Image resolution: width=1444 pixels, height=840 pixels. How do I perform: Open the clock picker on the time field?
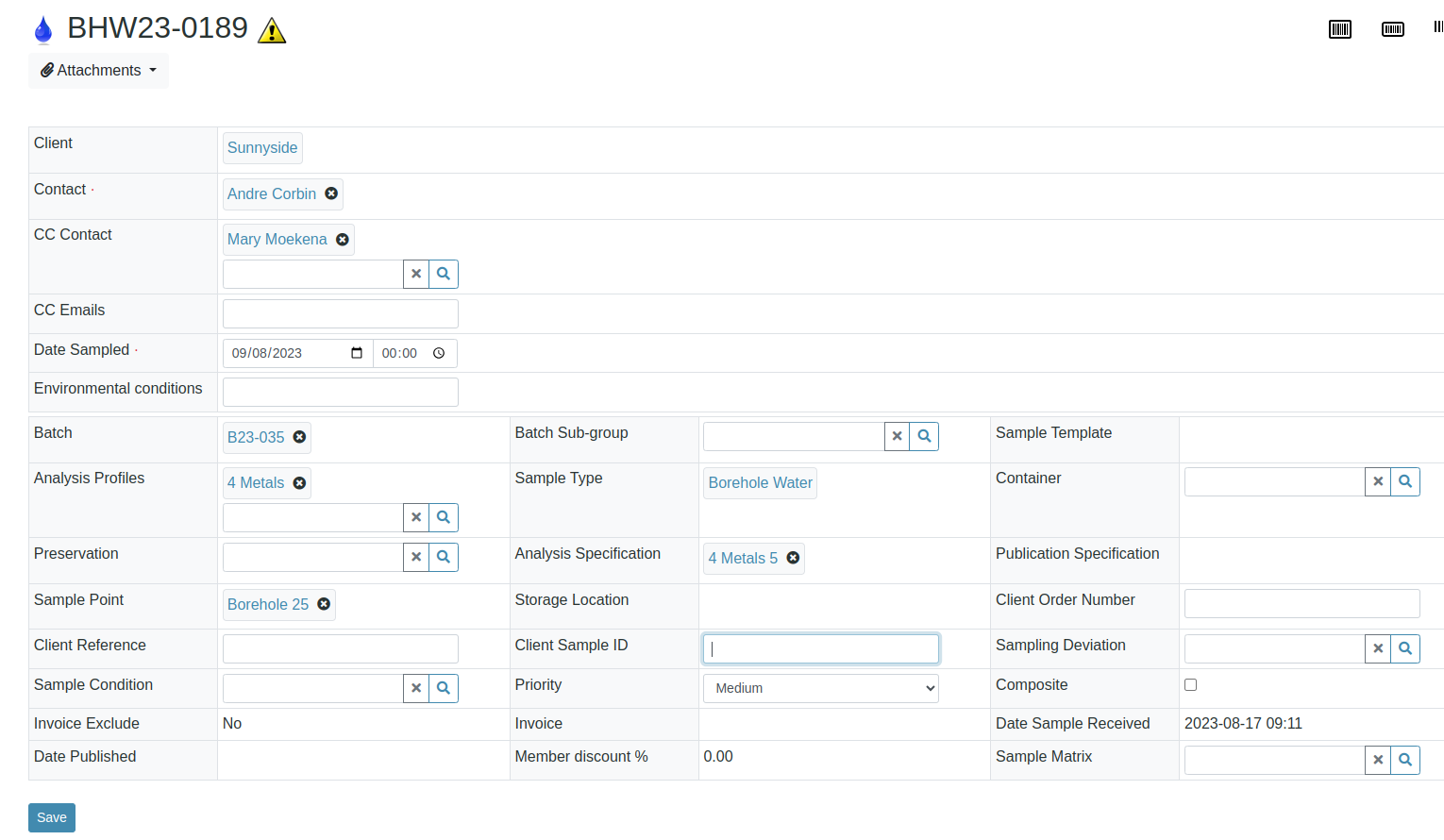click(438, 352)
